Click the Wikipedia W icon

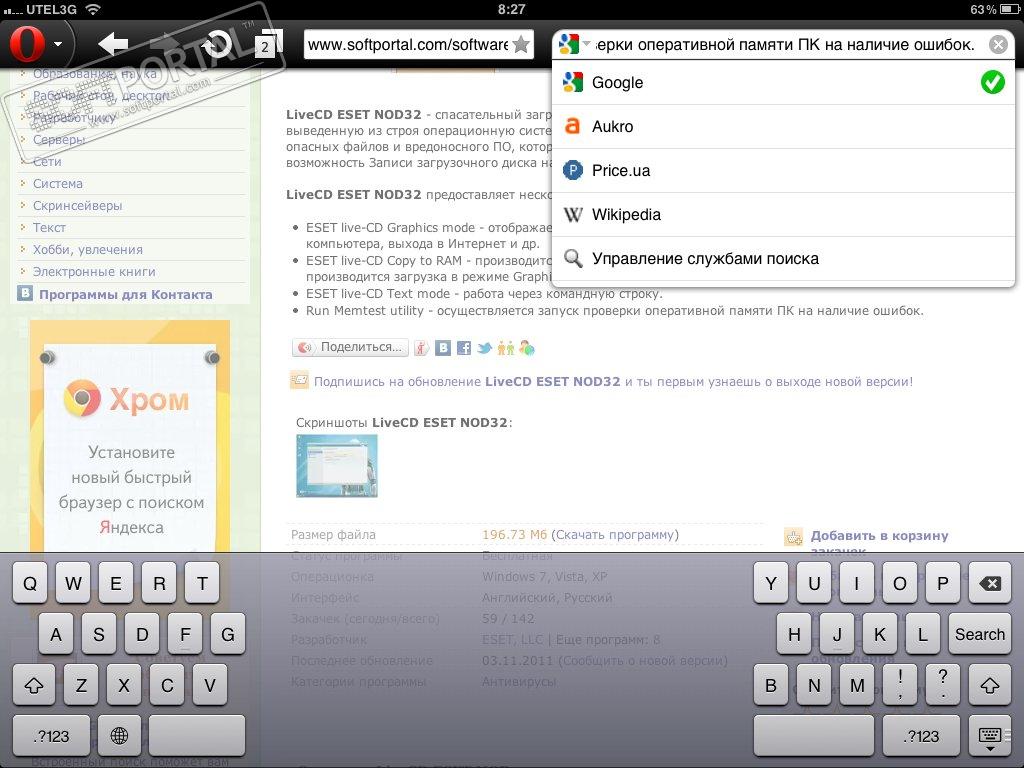tap(573, 214)
